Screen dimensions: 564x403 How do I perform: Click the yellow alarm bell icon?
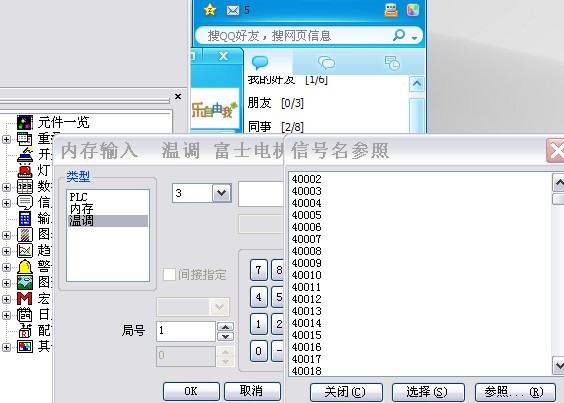tap(25, 267)
